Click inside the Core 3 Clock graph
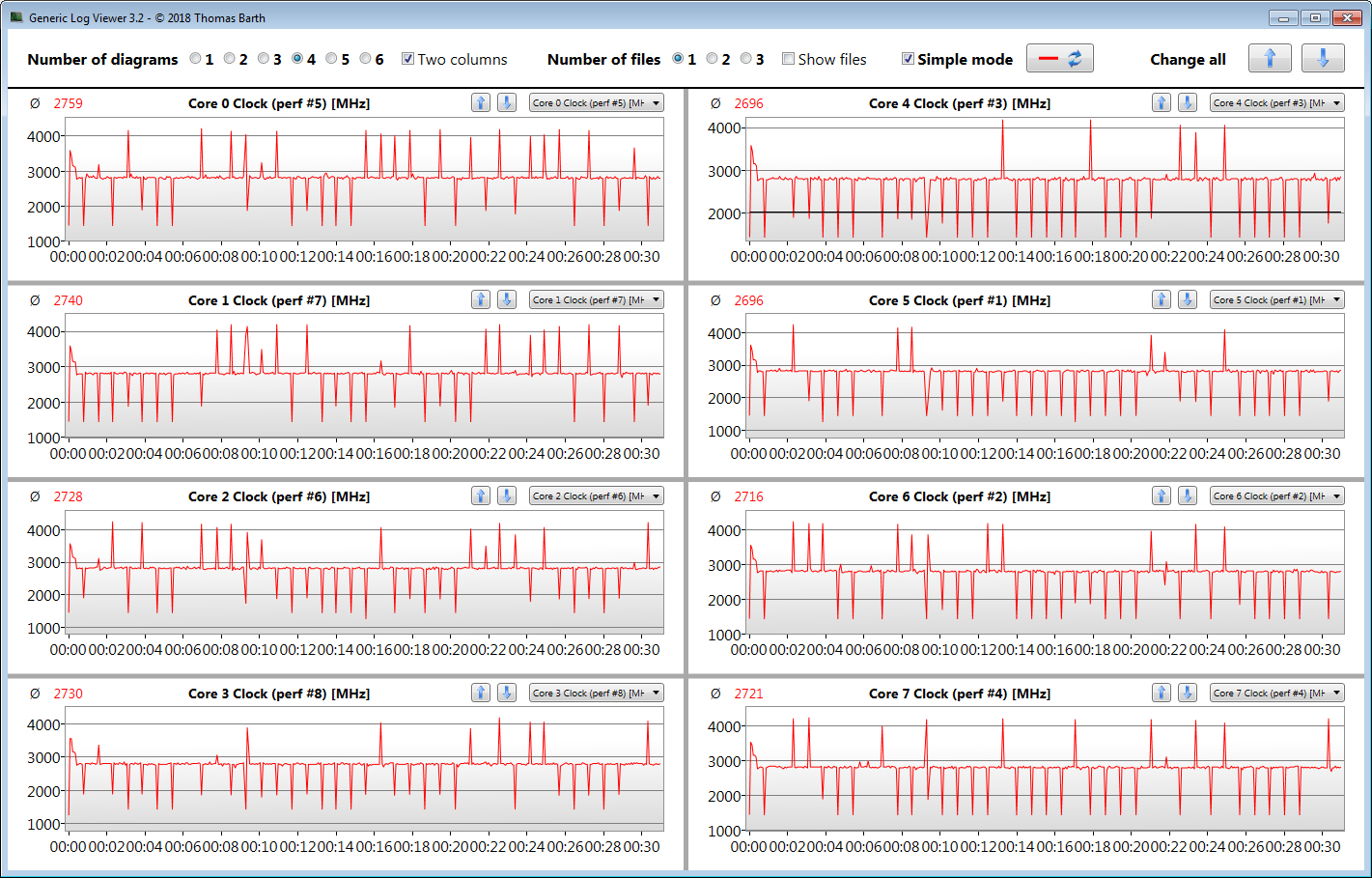 [365, 770]
